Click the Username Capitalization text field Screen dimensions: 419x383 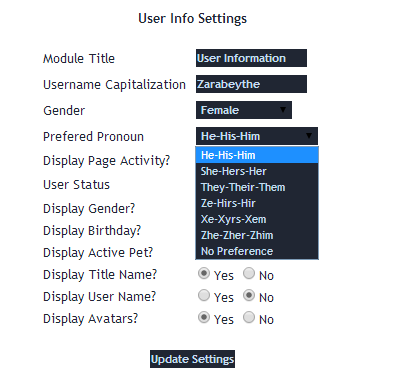(251, 84)
